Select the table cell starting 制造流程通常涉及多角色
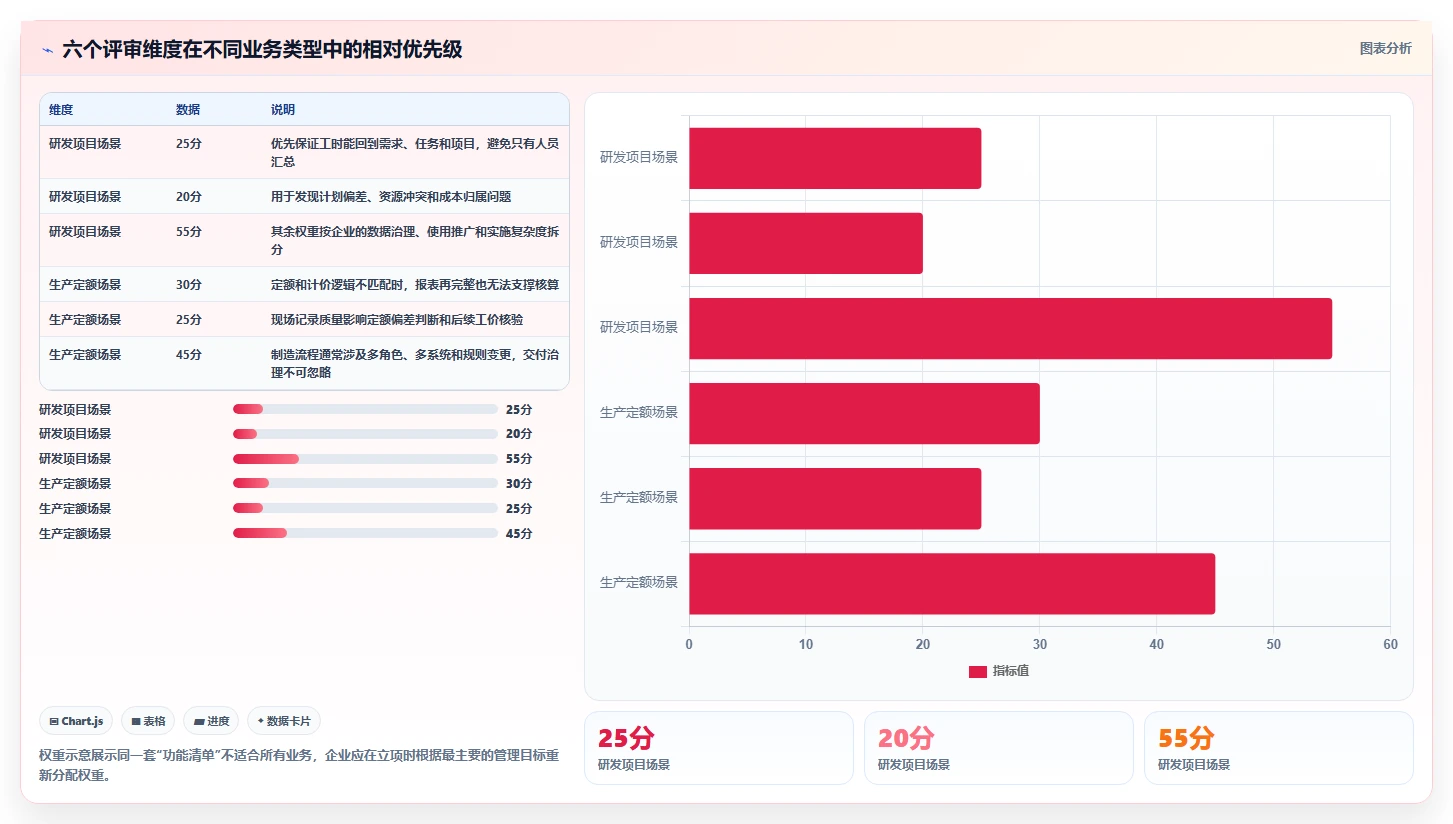Viewport: 1453px width, 824px height. pyautogui.click(x=415, y=363)
